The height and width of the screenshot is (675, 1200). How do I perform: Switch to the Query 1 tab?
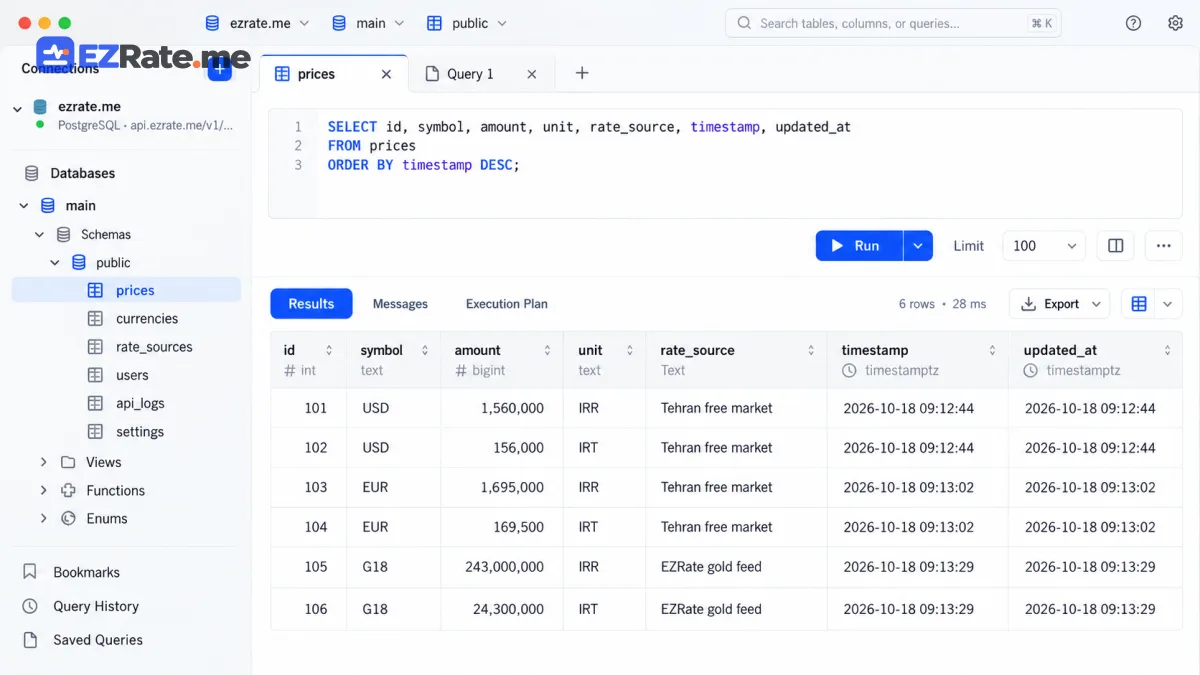point(483,74)
